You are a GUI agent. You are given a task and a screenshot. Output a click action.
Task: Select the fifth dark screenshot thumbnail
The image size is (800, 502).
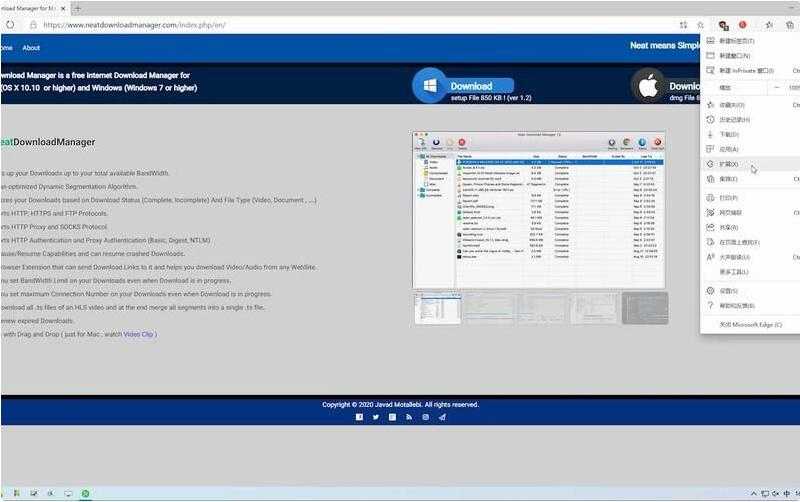pos(645,308)
